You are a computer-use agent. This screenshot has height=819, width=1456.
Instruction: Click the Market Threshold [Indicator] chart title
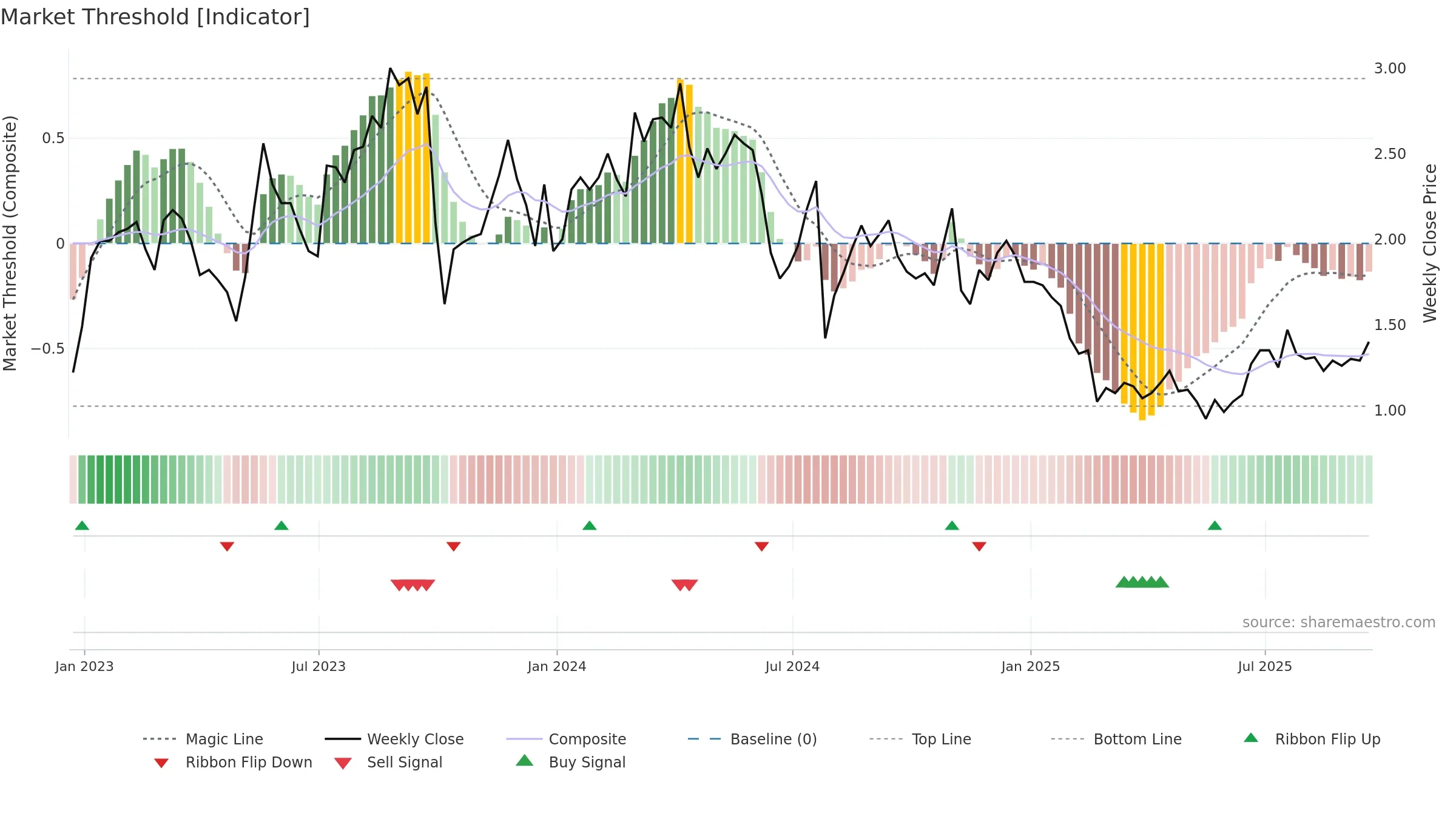(x=155, y=17)
